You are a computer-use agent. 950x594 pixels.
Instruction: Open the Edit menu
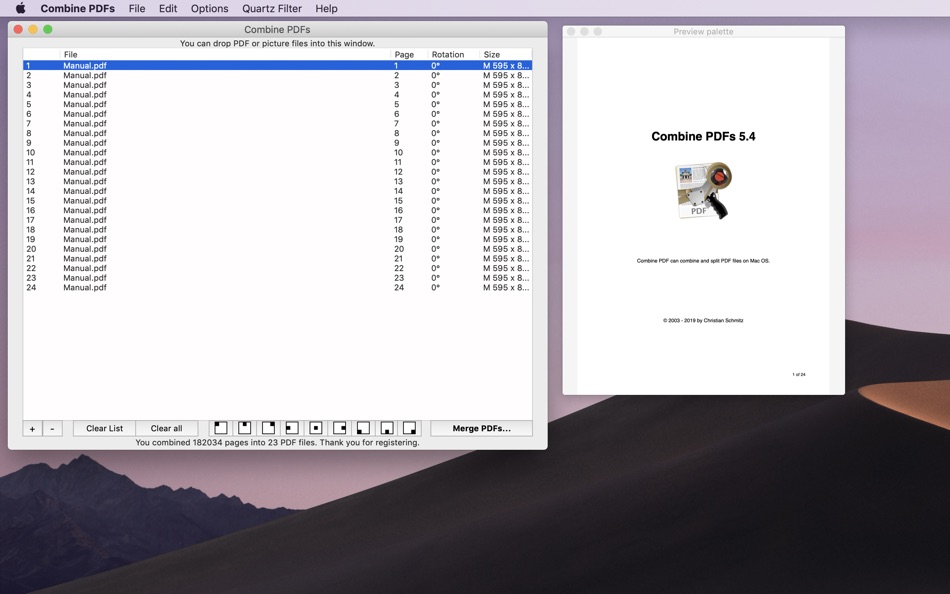coord(168,8)
